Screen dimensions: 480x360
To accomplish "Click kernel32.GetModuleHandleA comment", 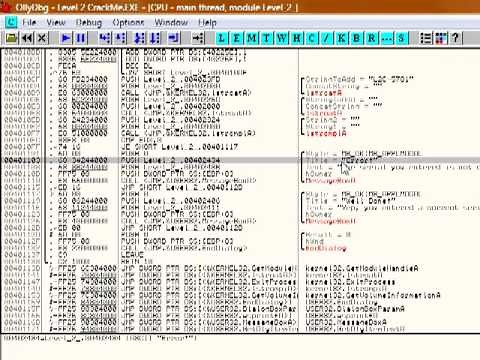I will (x=362, y=268).
